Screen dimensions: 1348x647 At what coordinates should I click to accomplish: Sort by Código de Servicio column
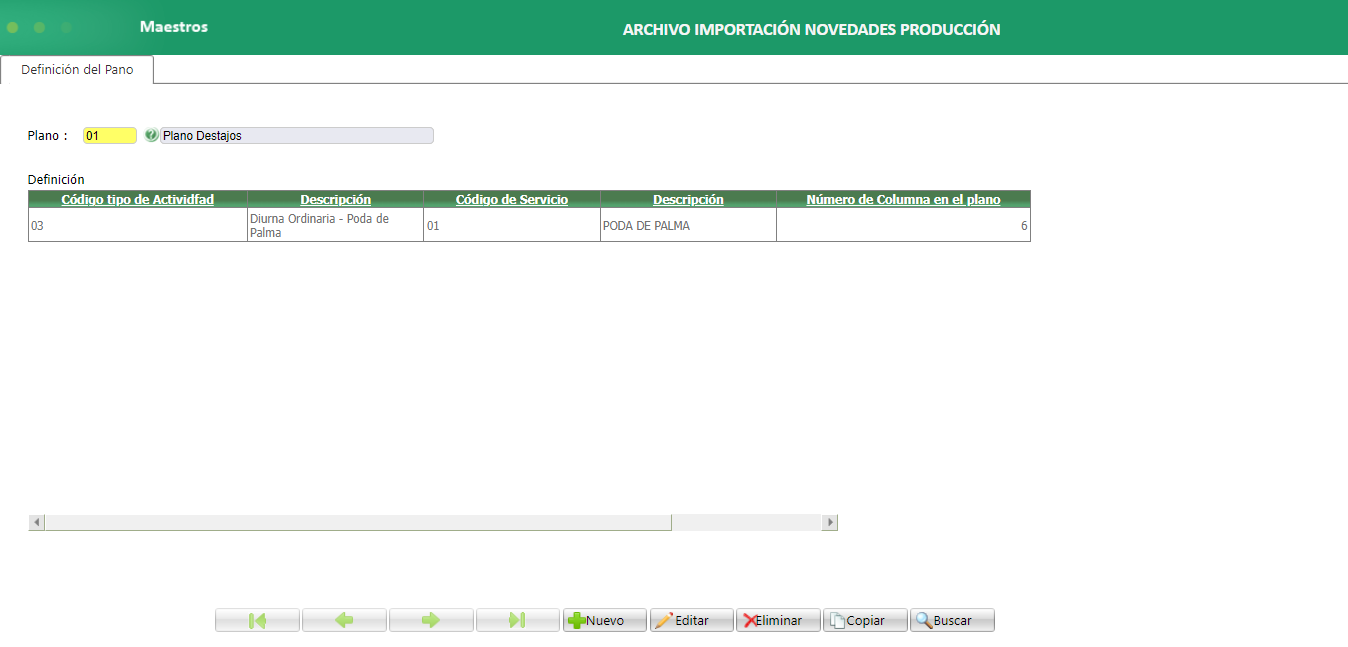coord(512,200)
